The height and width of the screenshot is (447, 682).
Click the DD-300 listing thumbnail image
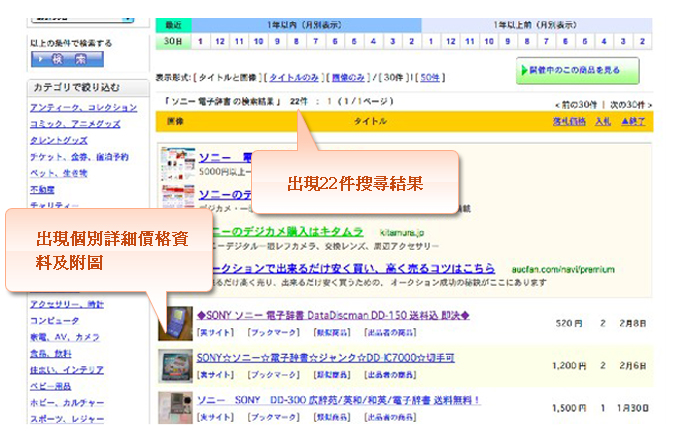[x=175, y=407]
